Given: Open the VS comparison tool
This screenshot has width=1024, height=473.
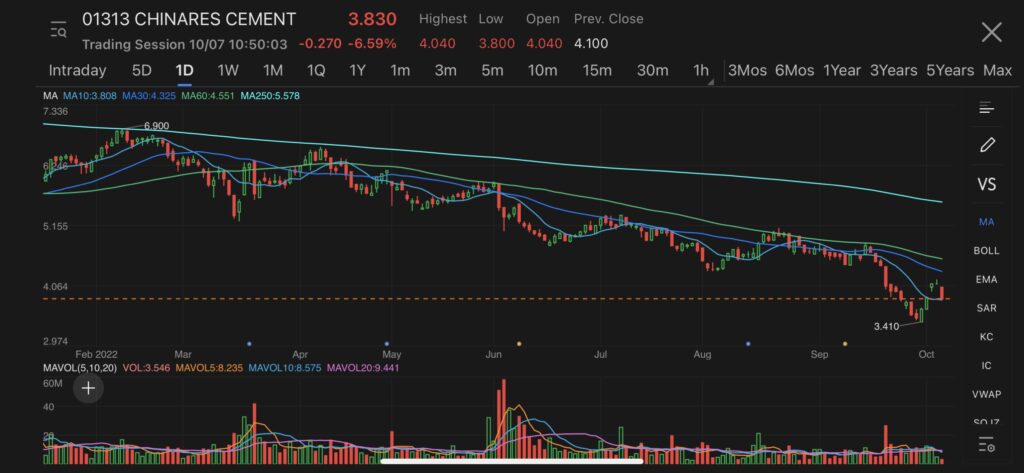Looking at the screenshot, I should tap(987, 184).
